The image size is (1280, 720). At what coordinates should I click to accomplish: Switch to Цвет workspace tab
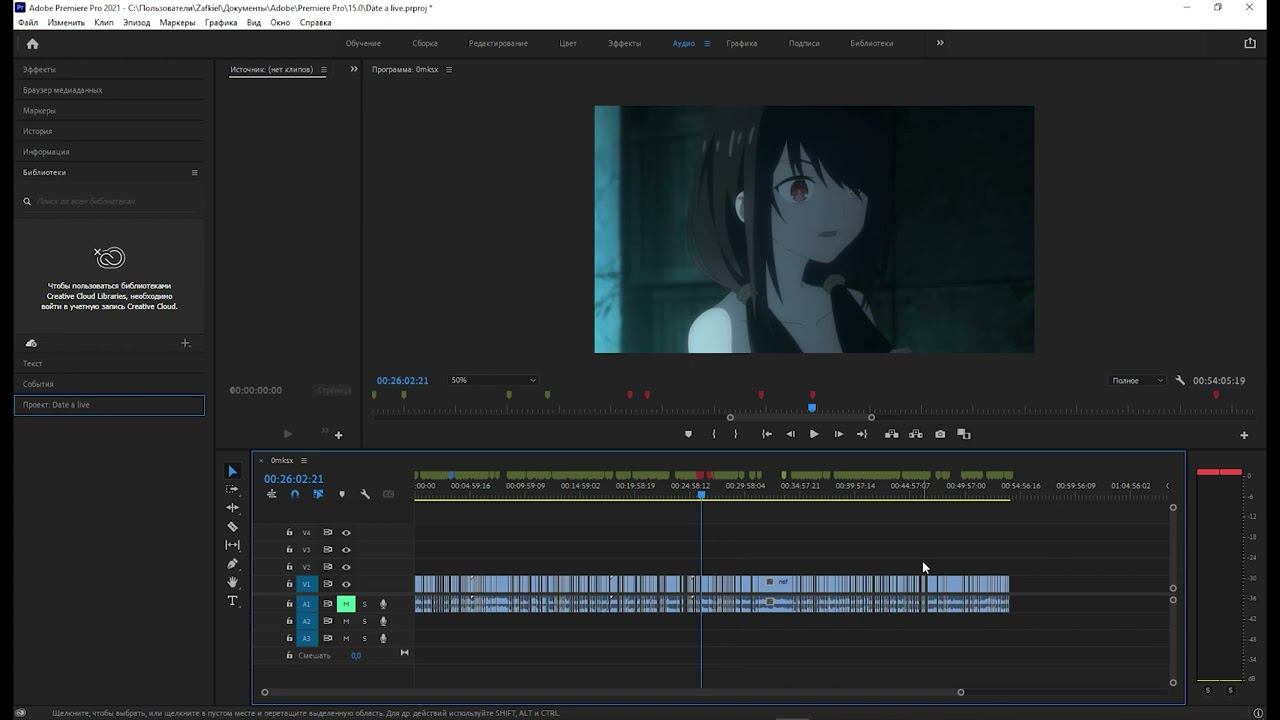pos(568,43)
